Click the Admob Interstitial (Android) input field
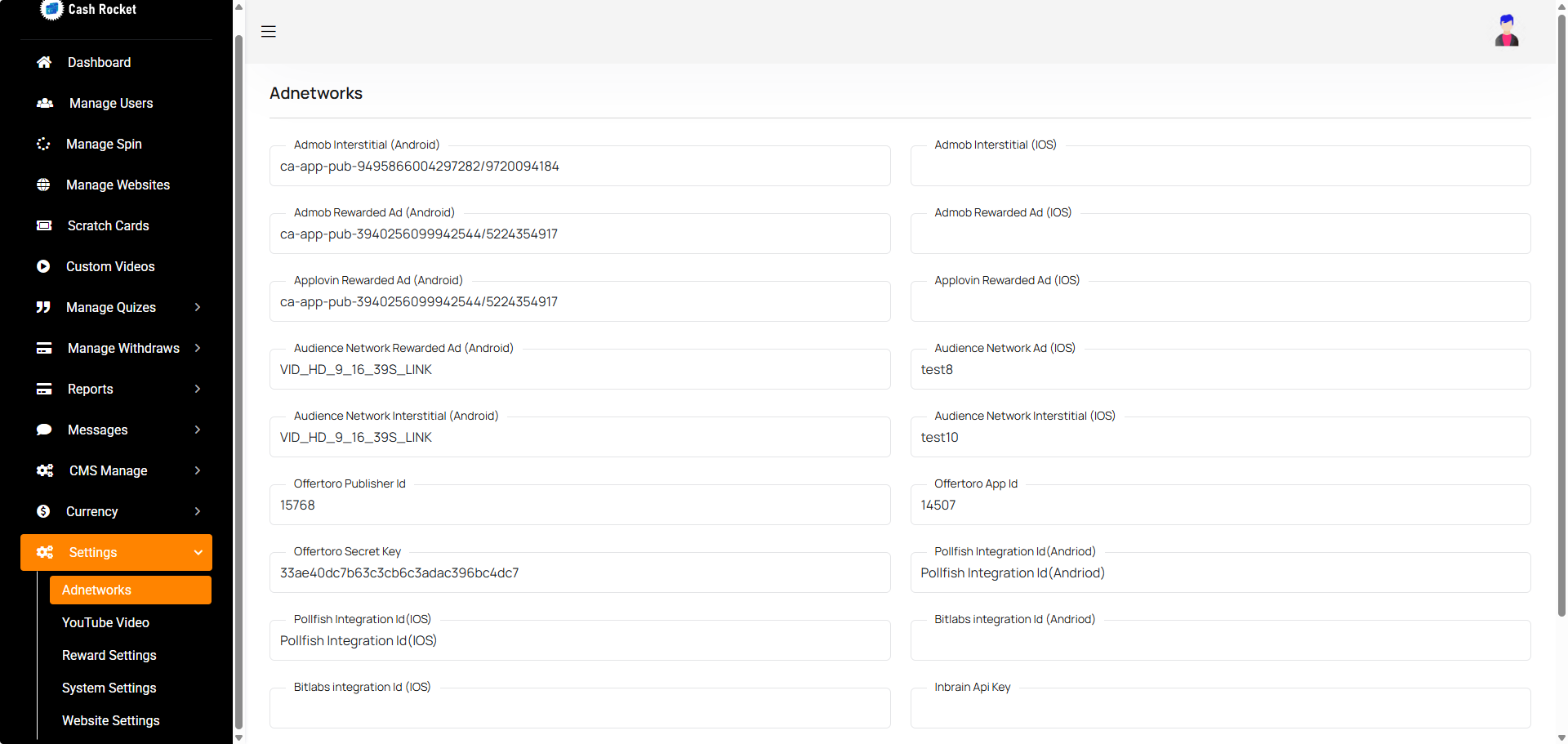 click(580, 167)
